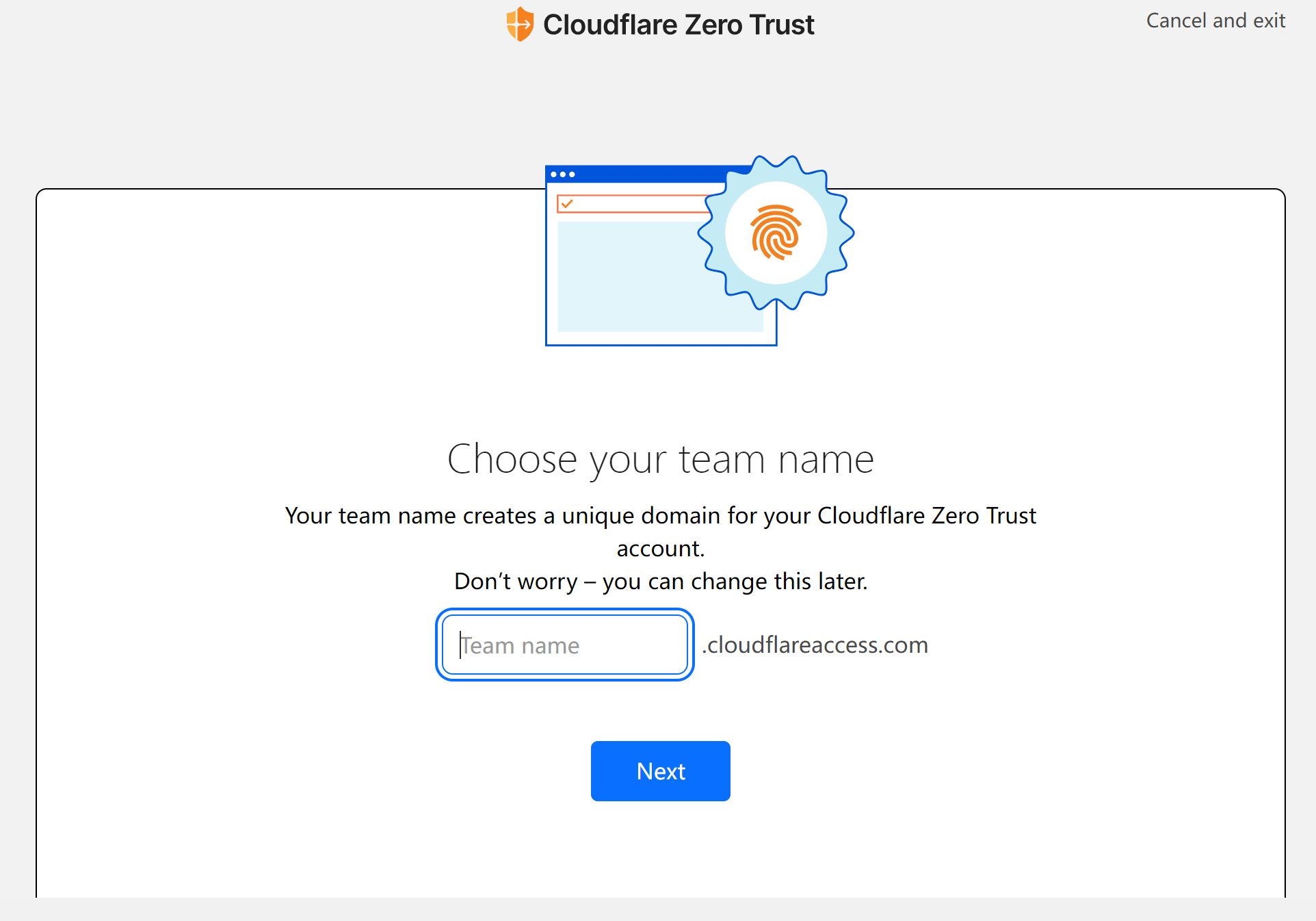Click the Cloudflare orange shield logo
The height and width of the screenshot is (921, 1316).
pyautogui.click(x=520, y=25)
